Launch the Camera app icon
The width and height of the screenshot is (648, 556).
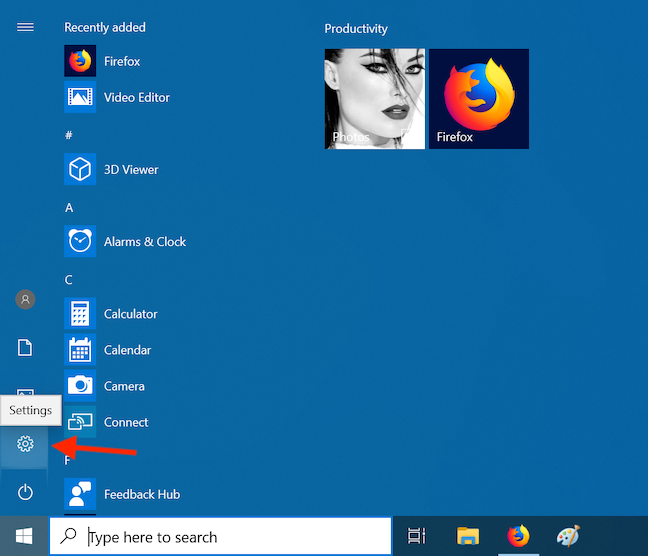pyautogui.click(x=80, y=386)
